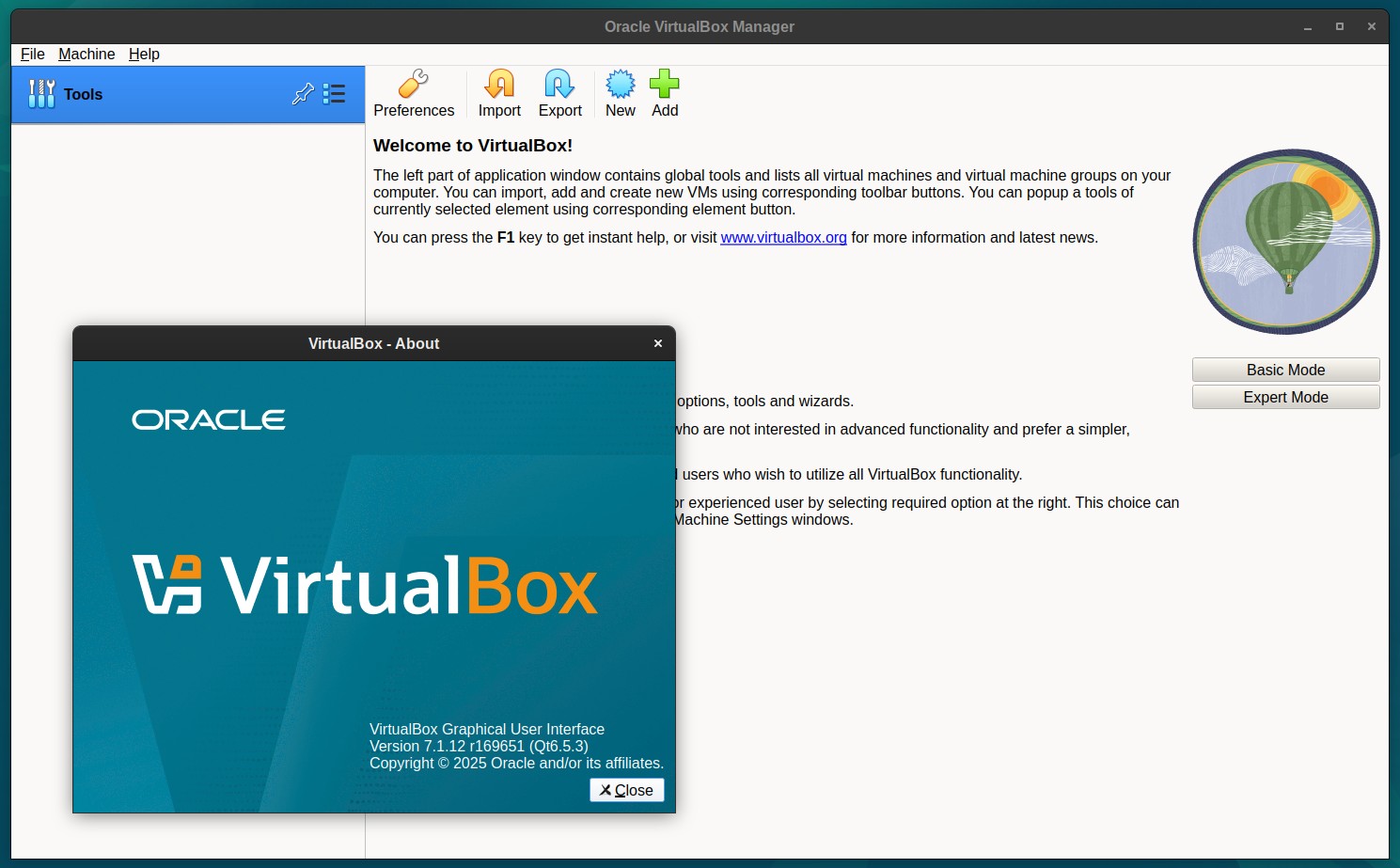Click the VirtualBox logo in About dialog

pyautogui.click(x=365, y=584)
